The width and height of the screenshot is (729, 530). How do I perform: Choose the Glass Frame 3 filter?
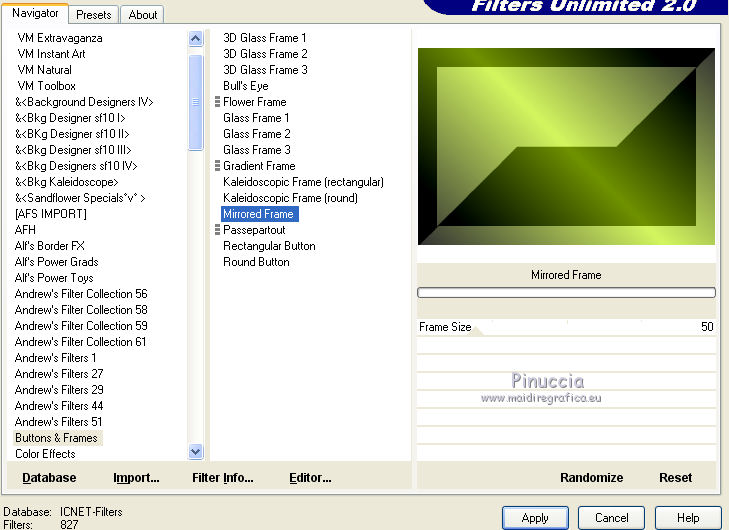257,150
